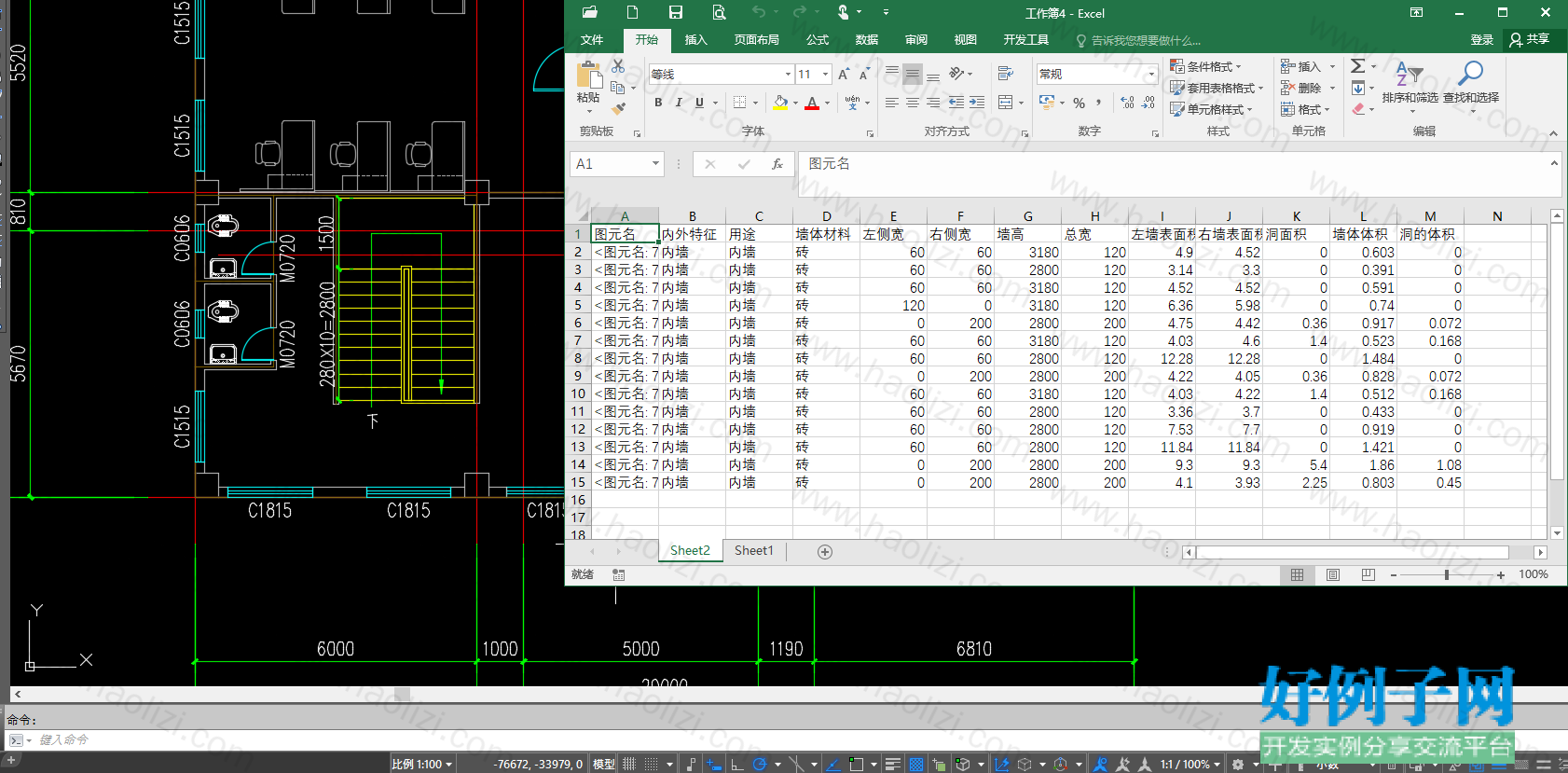Click 共享 share button
Viewport: 1568px width, 773px height.
[x=1530, y=39]
